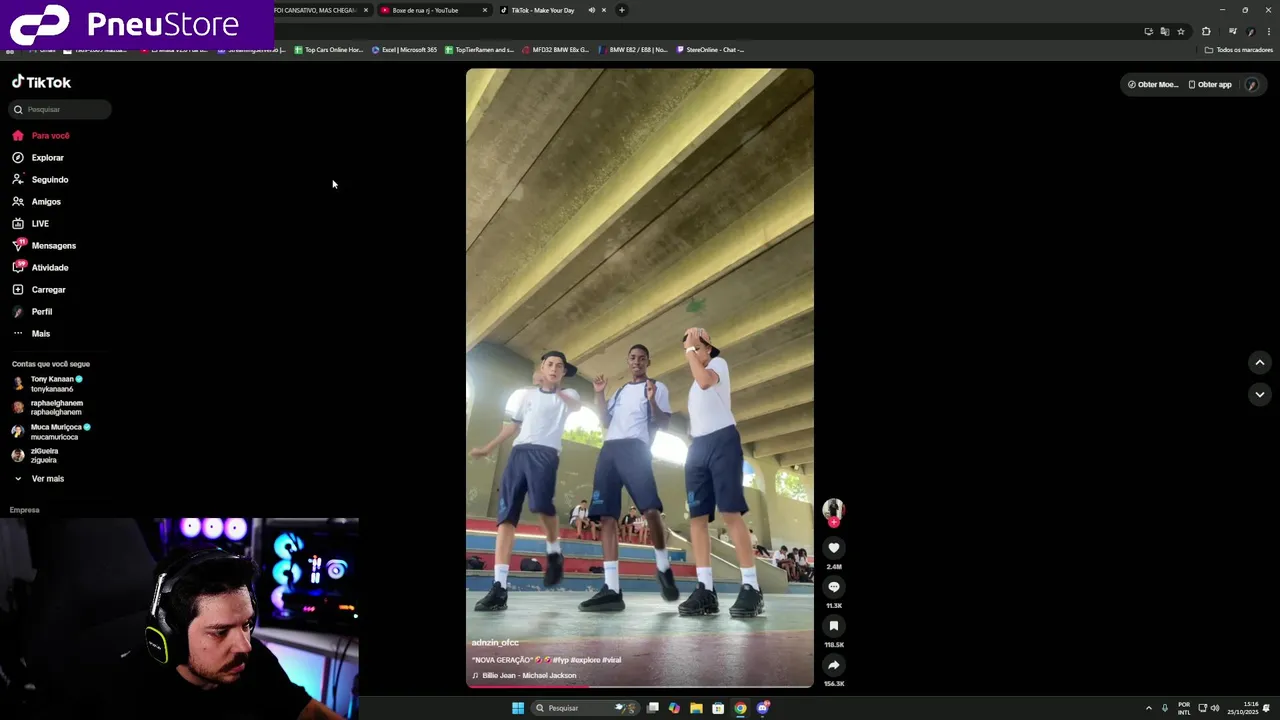This screenshot has width=1280, height=720.
Task: Open Microsoft Store from taskbar
Action: [718, 708]
